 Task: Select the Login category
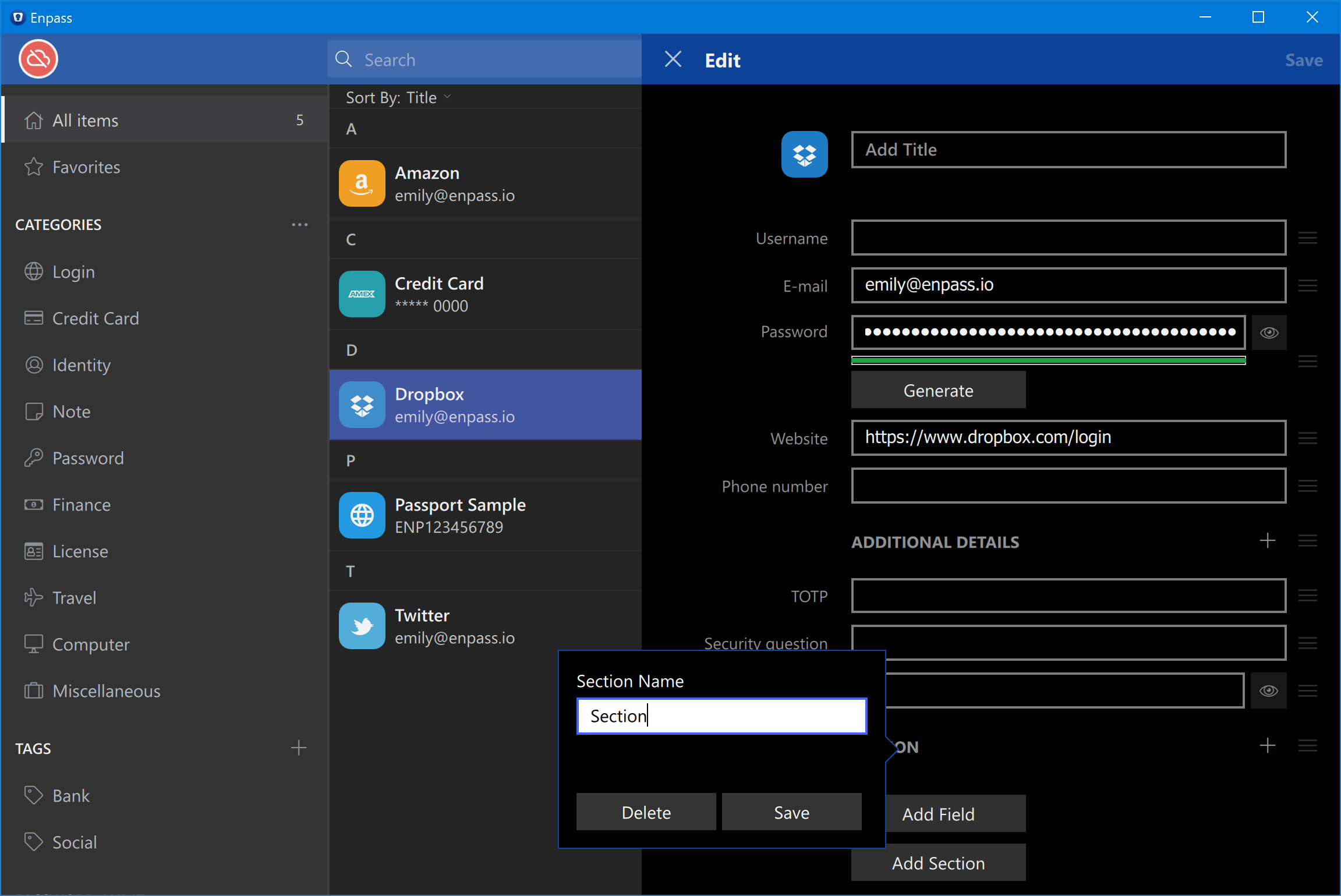(165, 272)
